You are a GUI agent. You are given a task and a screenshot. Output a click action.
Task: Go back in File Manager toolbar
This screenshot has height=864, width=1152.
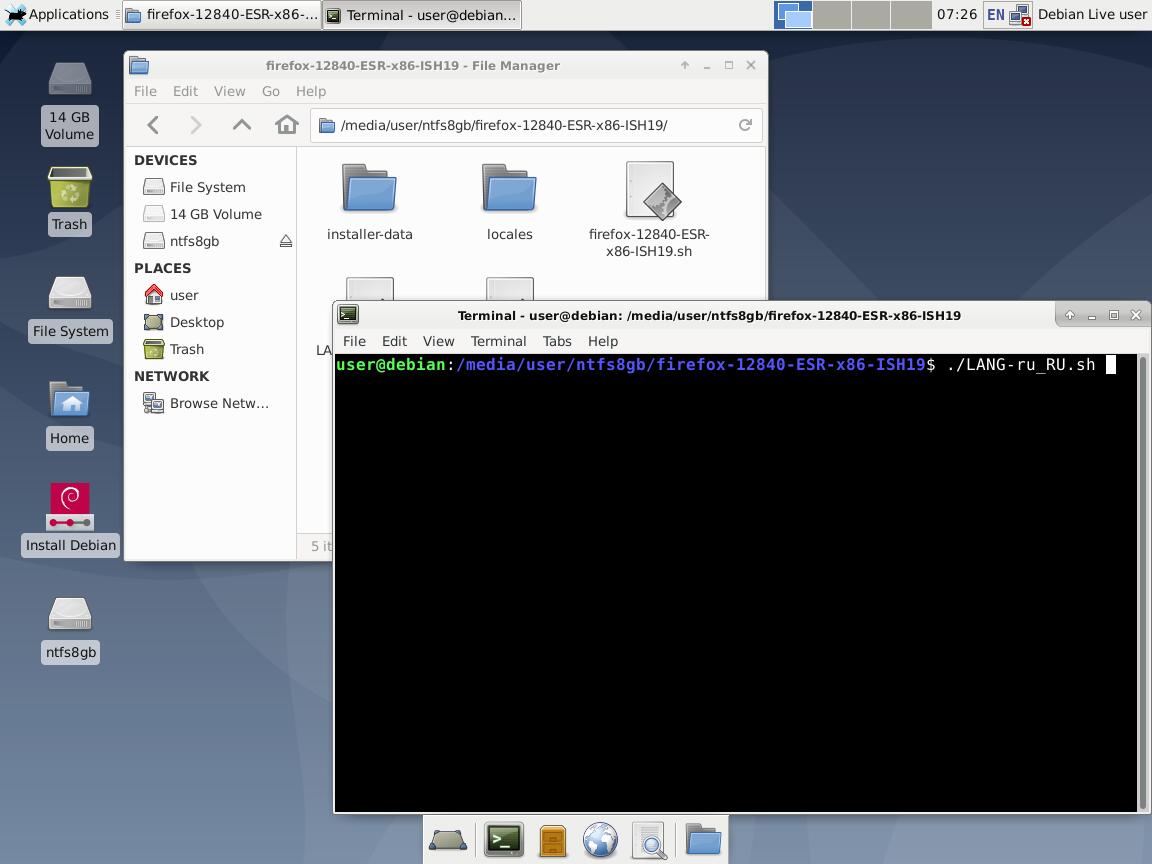coord(153,125)
